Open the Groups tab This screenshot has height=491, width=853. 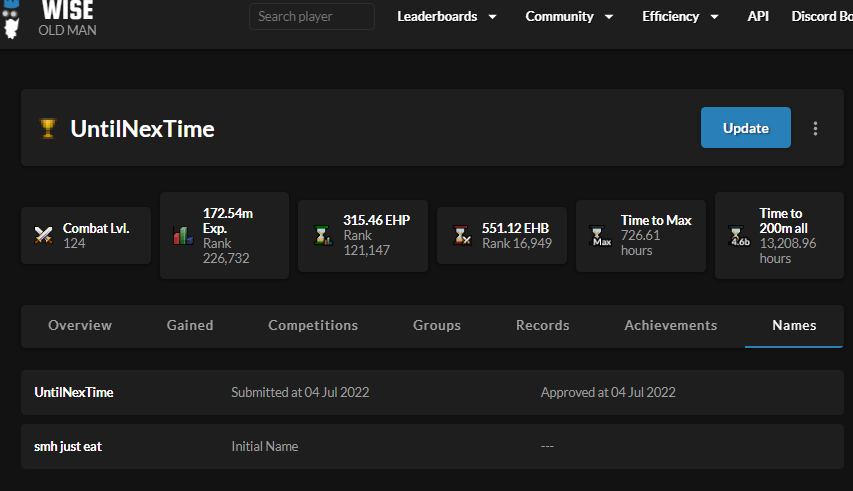(437, 325)
